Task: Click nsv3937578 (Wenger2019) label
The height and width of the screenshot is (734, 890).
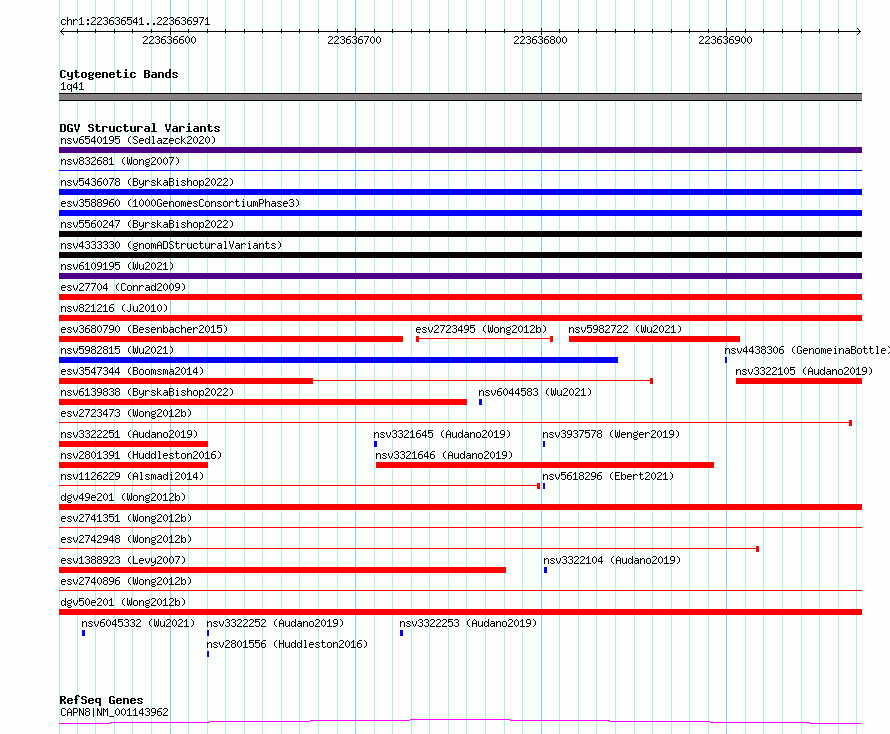Action: pyautogui.click(x=611, y=434)
